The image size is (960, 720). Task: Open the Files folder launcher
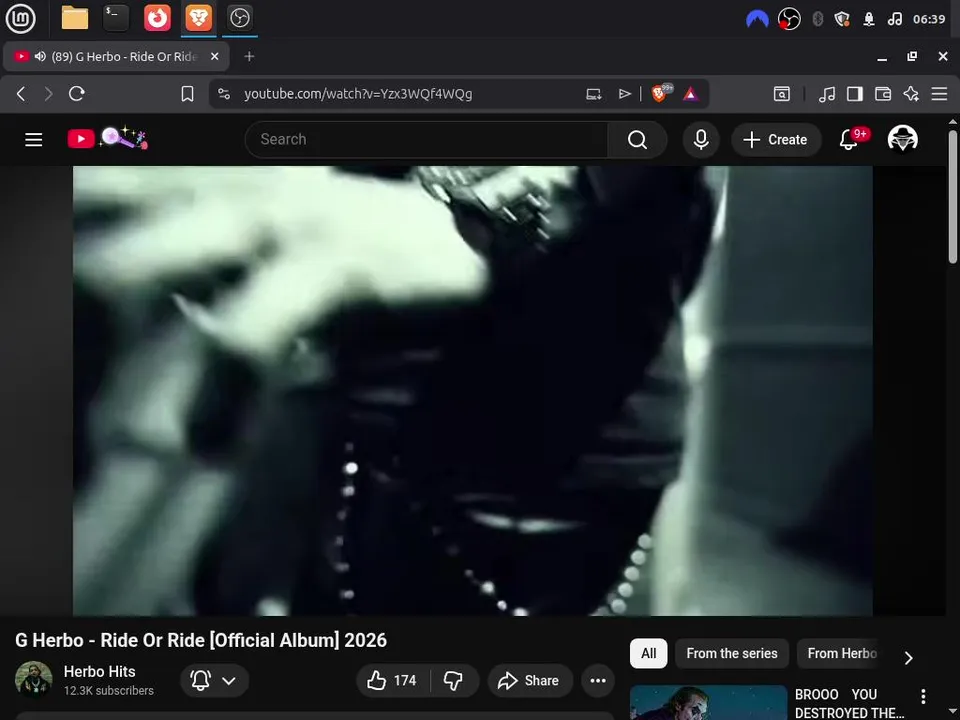[75, 18]
